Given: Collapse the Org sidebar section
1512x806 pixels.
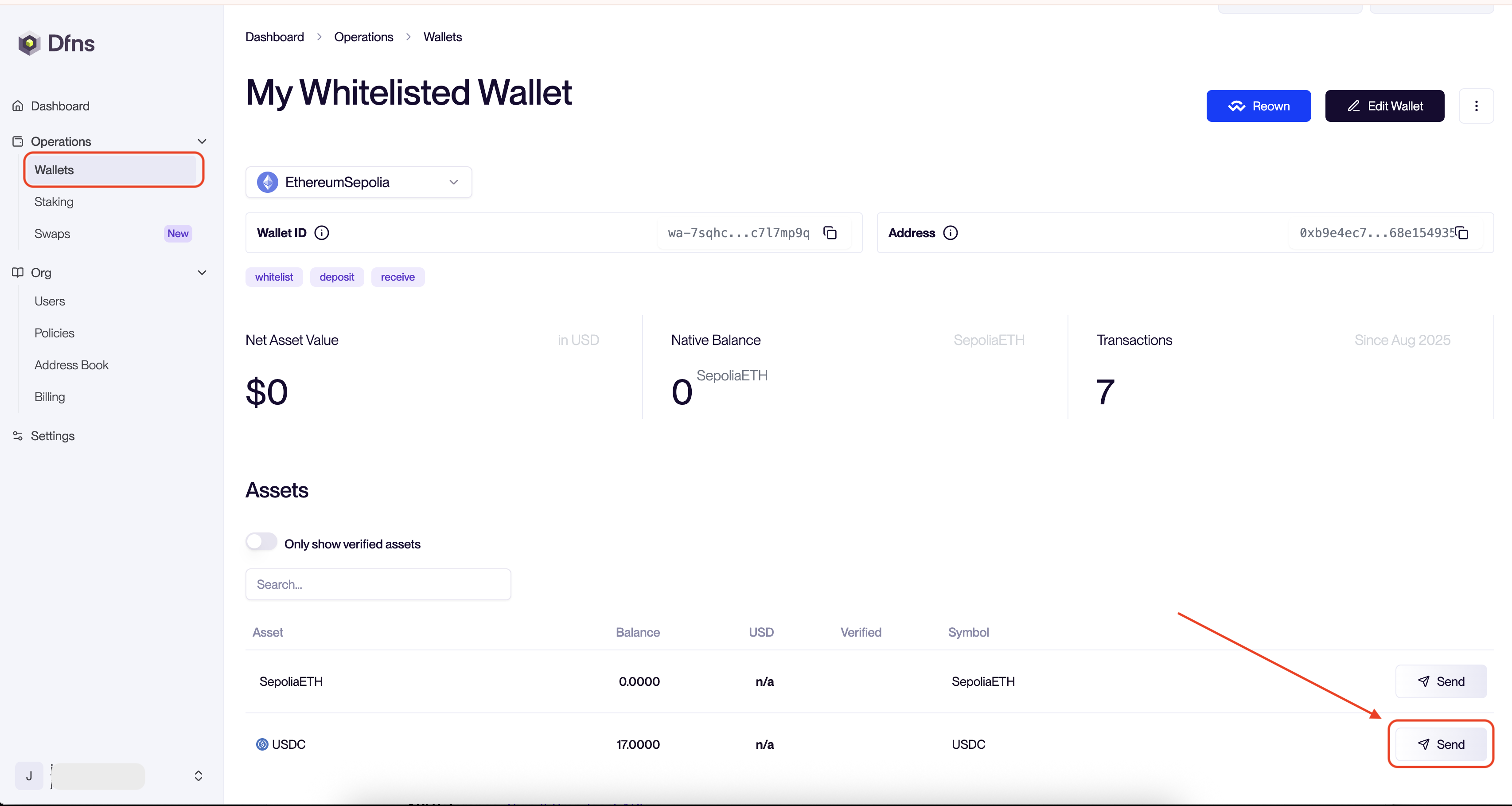Looking at the screenshot, I should click(202, 272).
